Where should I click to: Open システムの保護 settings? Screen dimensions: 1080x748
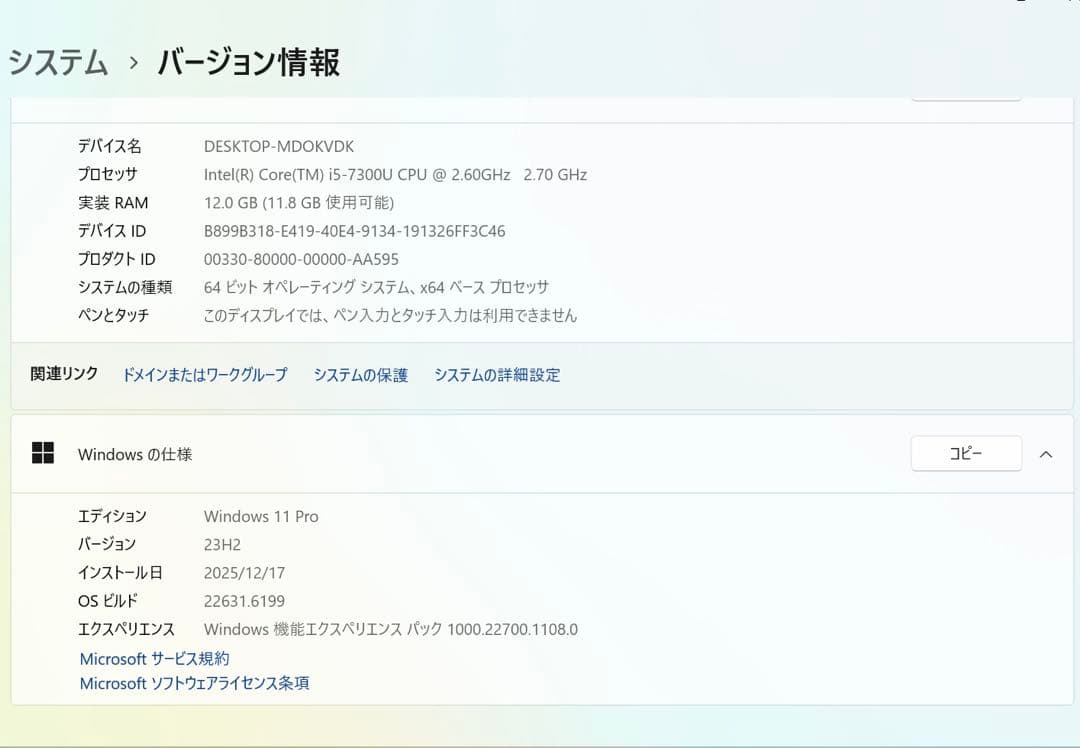(360, 375)
